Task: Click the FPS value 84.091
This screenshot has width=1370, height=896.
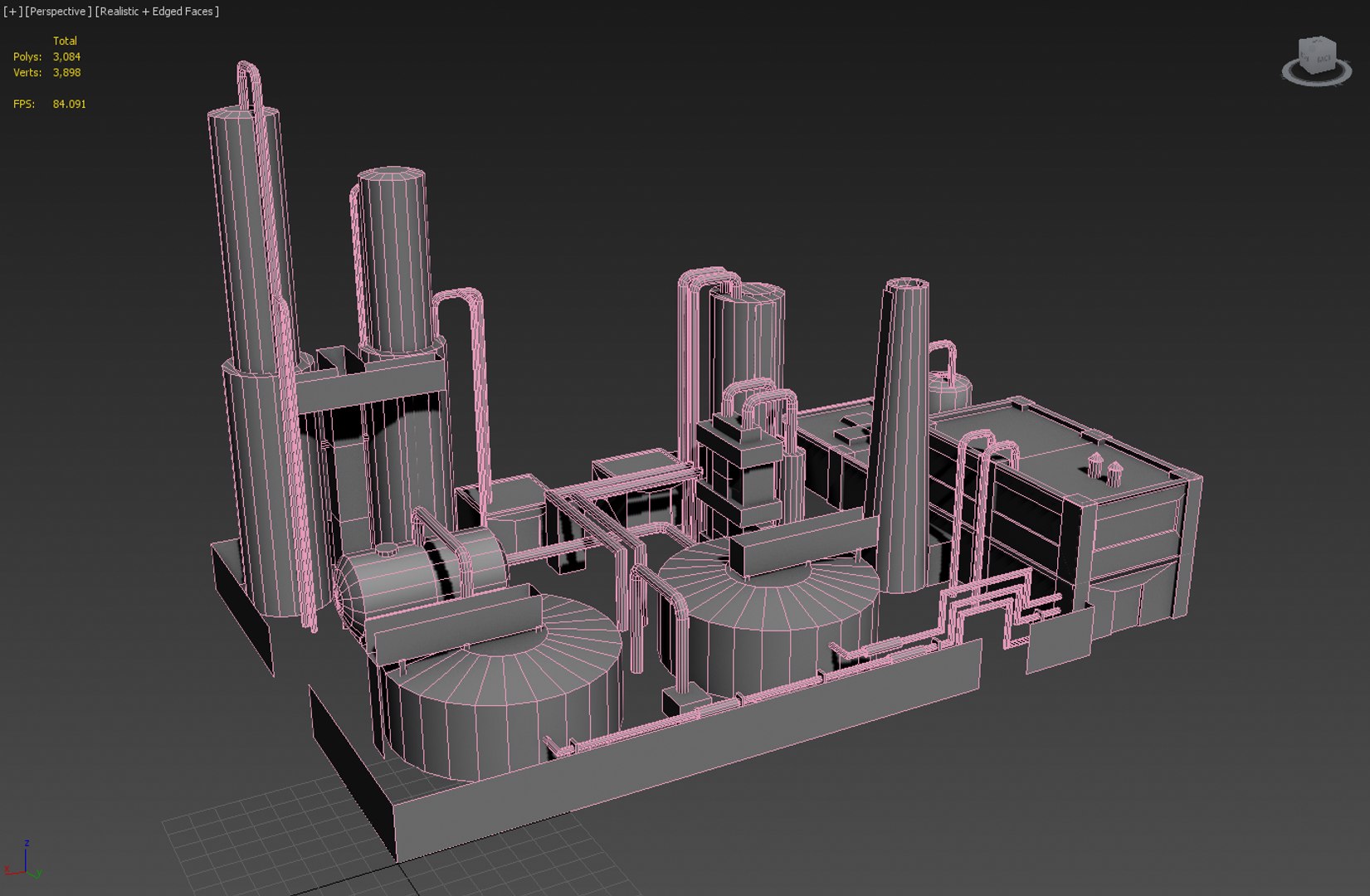Action: point(69,104)
